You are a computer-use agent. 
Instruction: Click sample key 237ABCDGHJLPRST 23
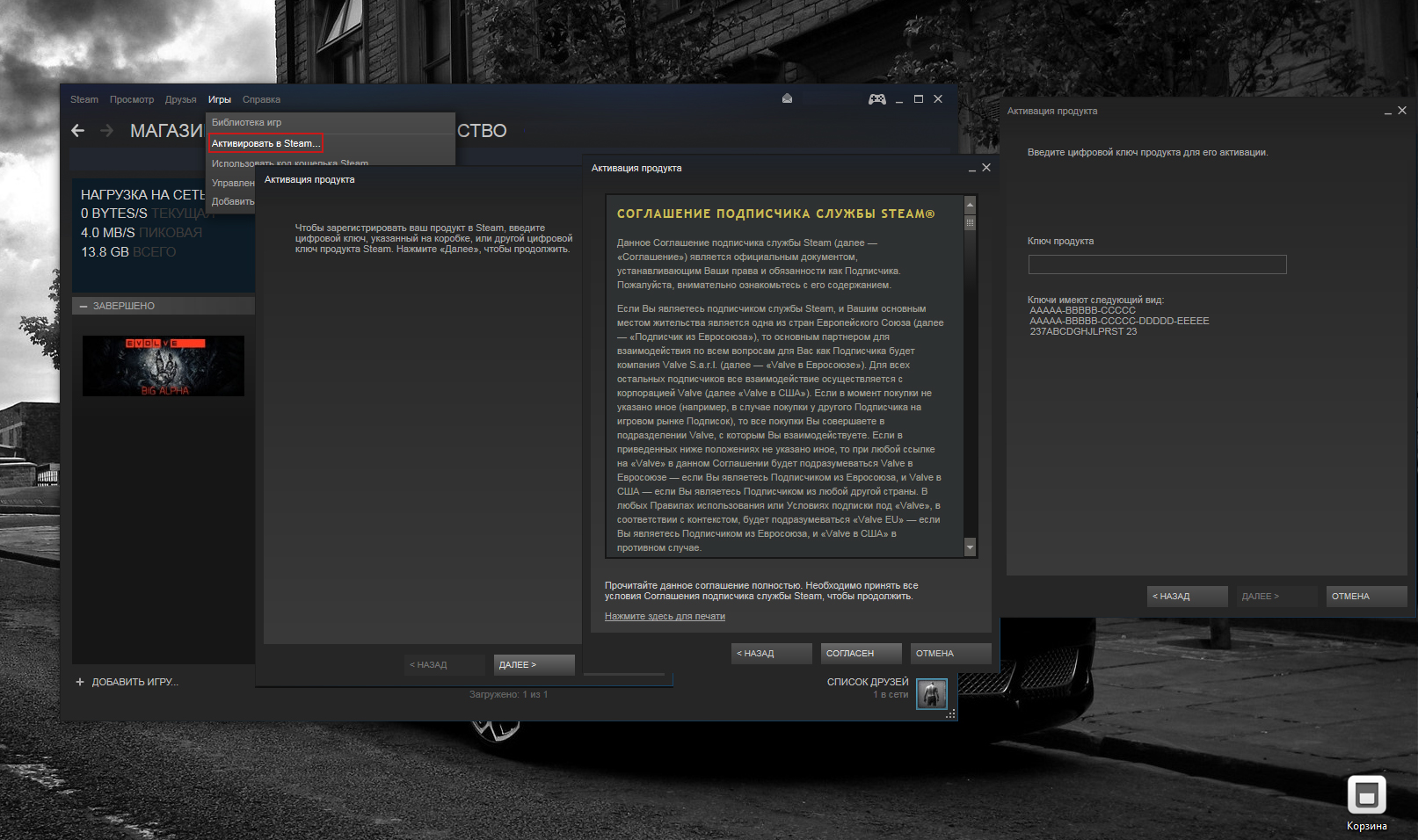(1083, 331)
